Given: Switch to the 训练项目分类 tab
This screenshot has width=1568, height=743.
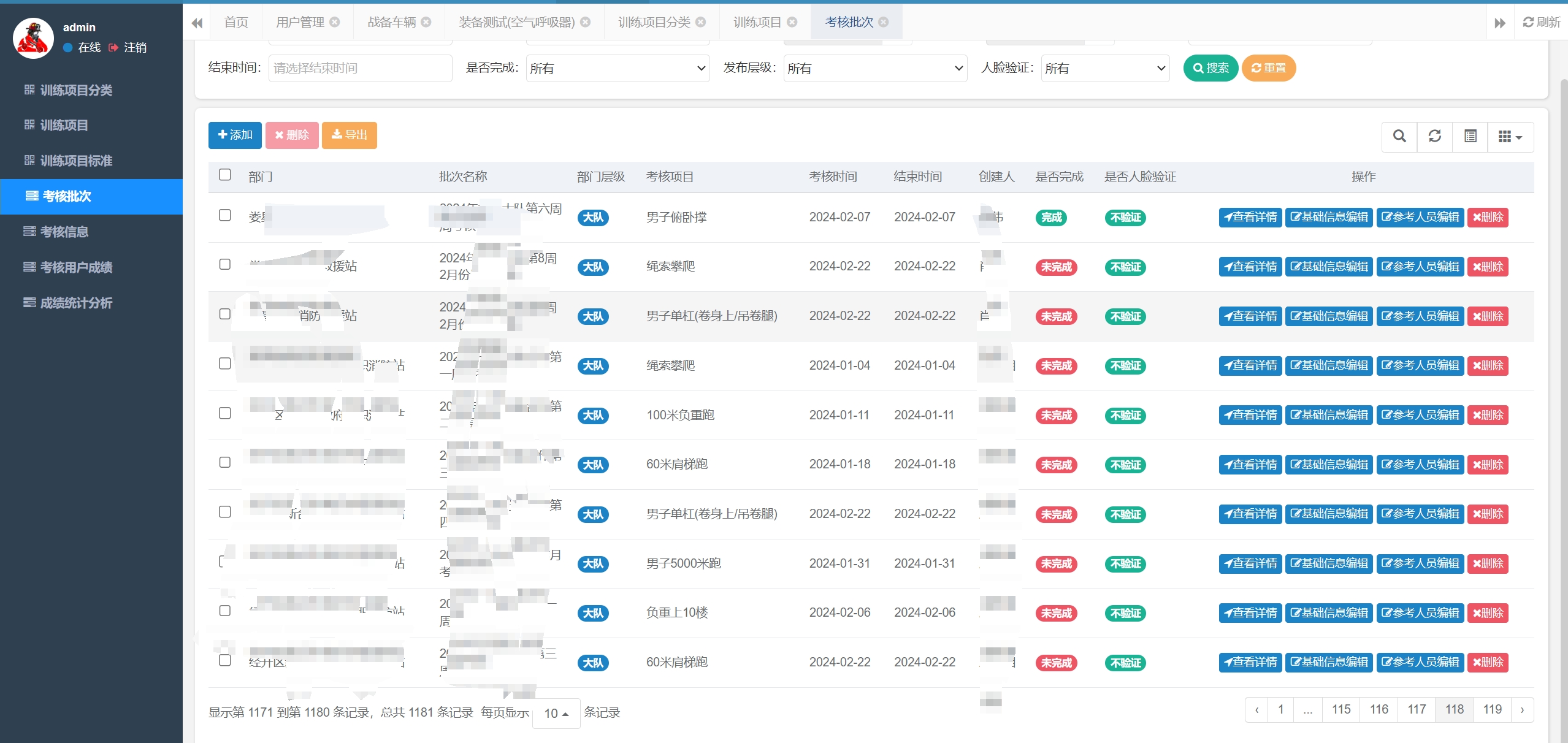Looking at the screenshot, I should 654,22.
